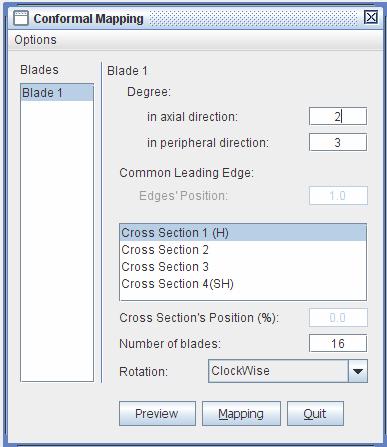Click the Quit button
387x447 pixels.
pos(315,414)
